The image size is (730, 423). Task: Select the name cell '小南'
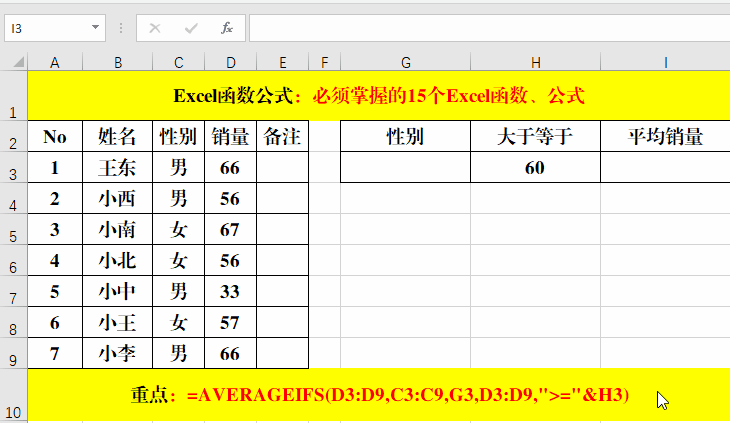pos(117,229)
